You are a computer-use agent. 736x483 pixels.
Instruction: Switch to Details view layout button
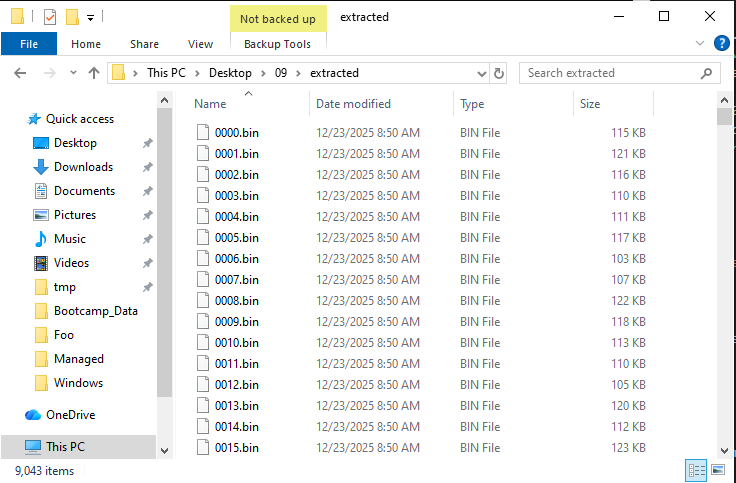[x=696, y=470]
